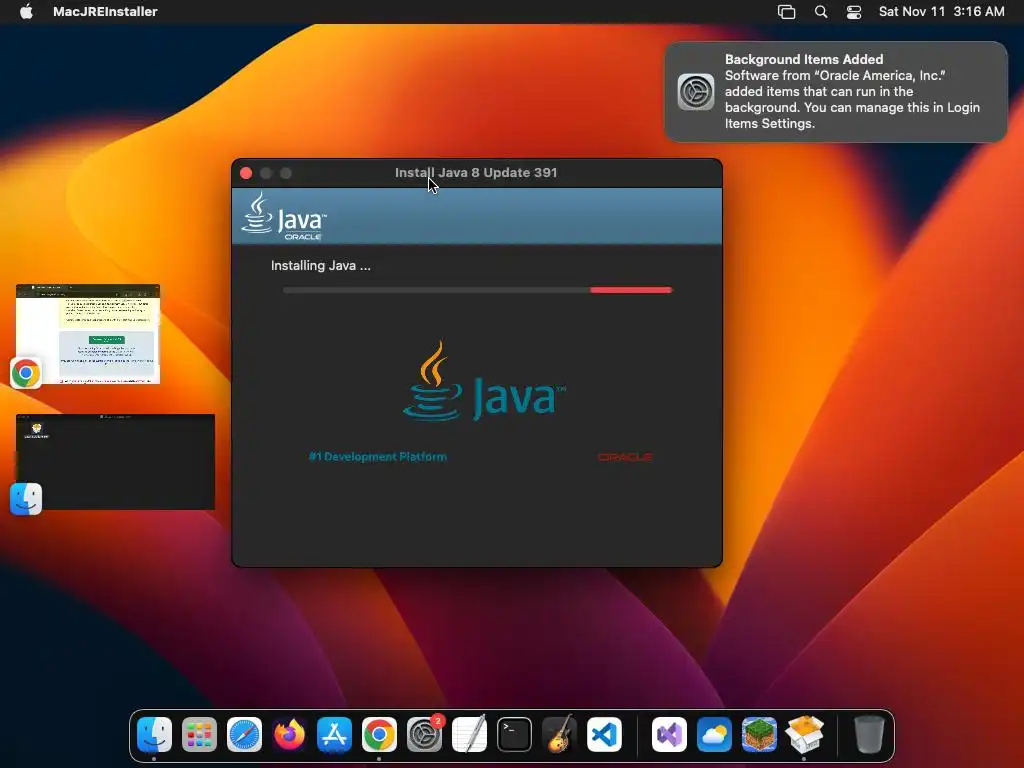Open Spotlight search magnifier

821,12
